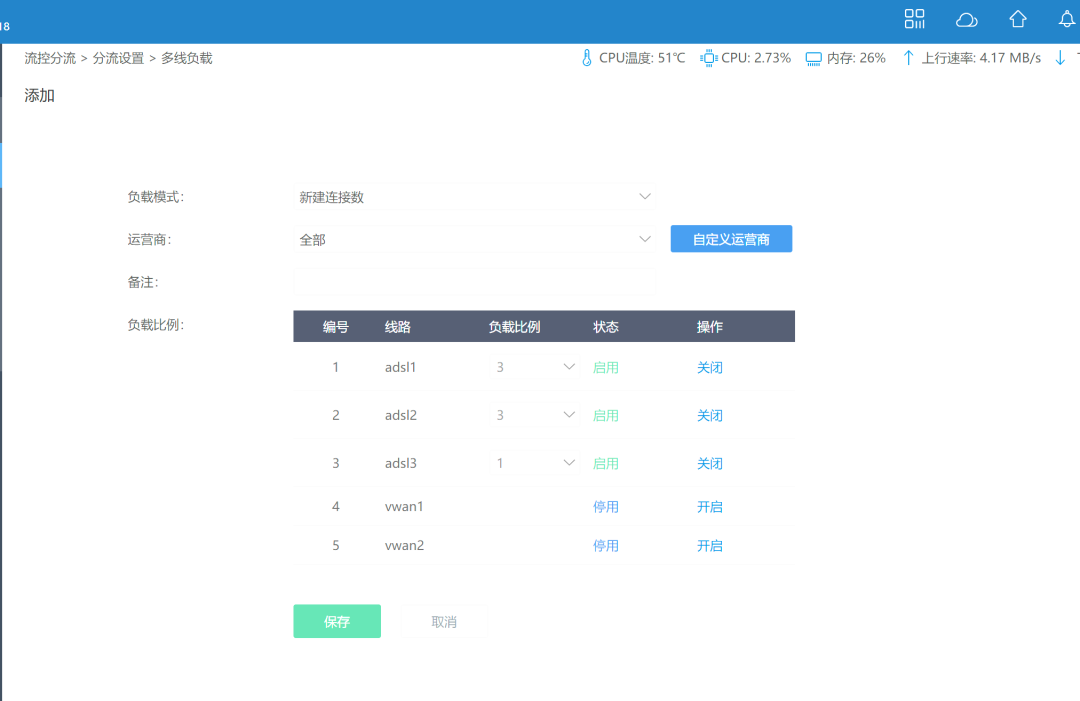Click 开启 link for vwan2

pos(709,545)
